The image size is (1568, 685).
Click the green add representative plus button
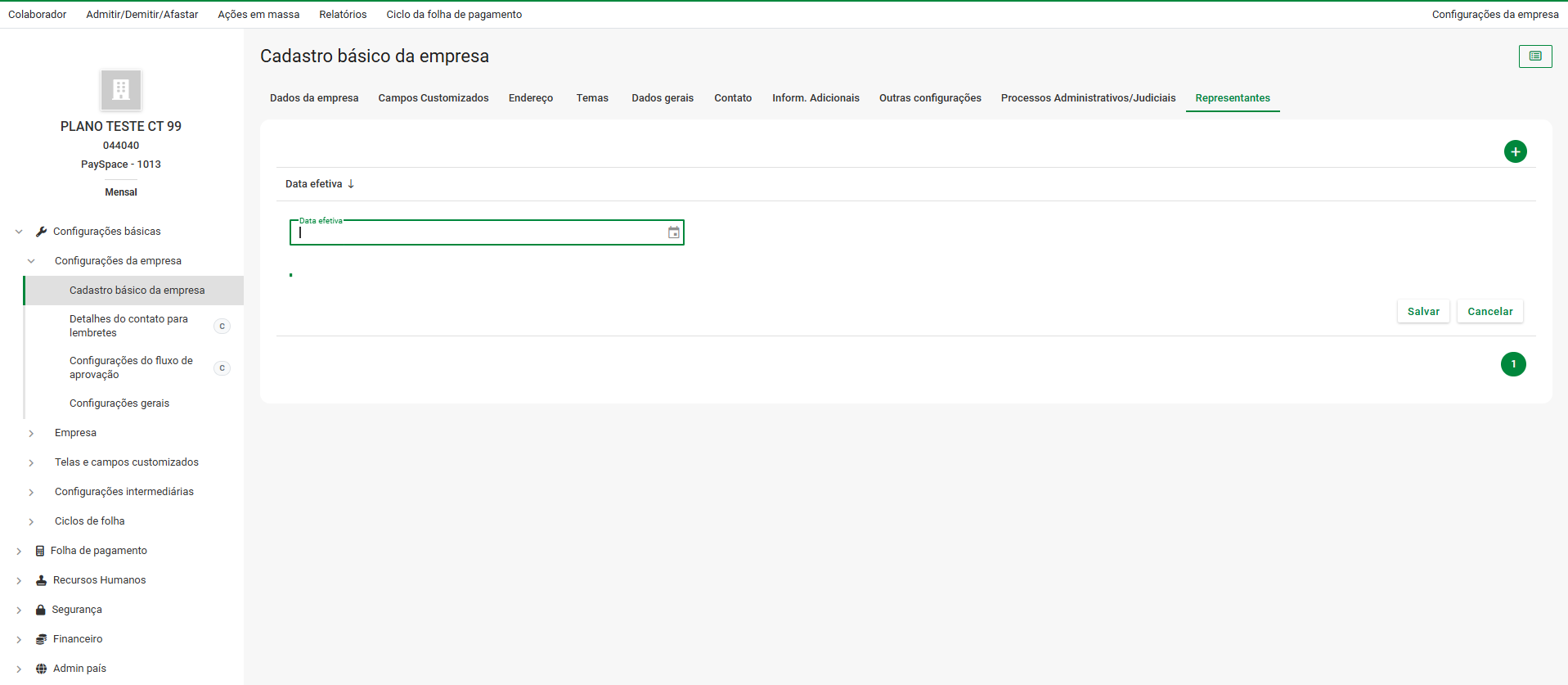[x=1515, y=151]
